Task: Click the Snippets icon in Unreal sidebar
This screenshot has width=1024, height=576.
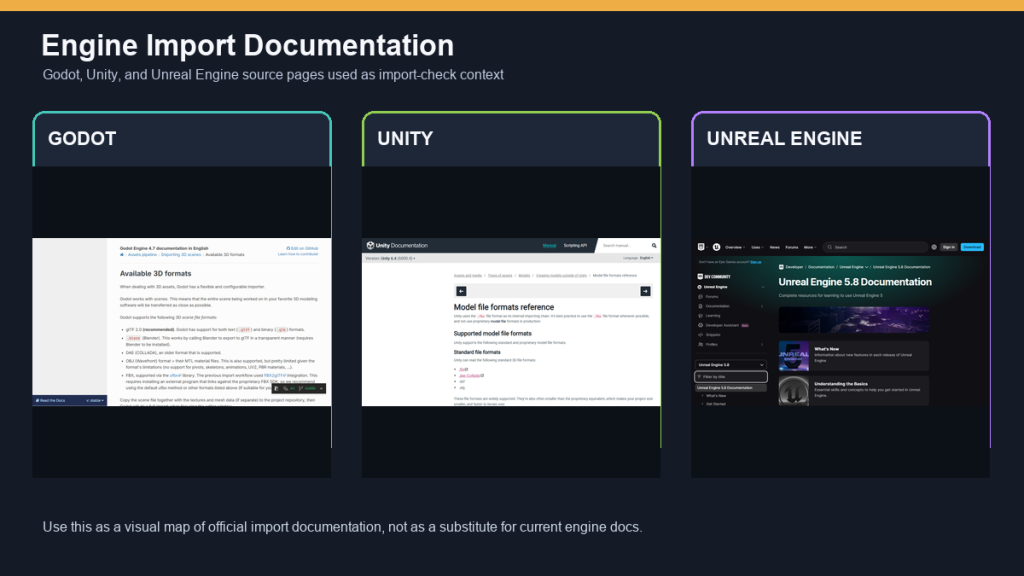Action: click(700, 334)
